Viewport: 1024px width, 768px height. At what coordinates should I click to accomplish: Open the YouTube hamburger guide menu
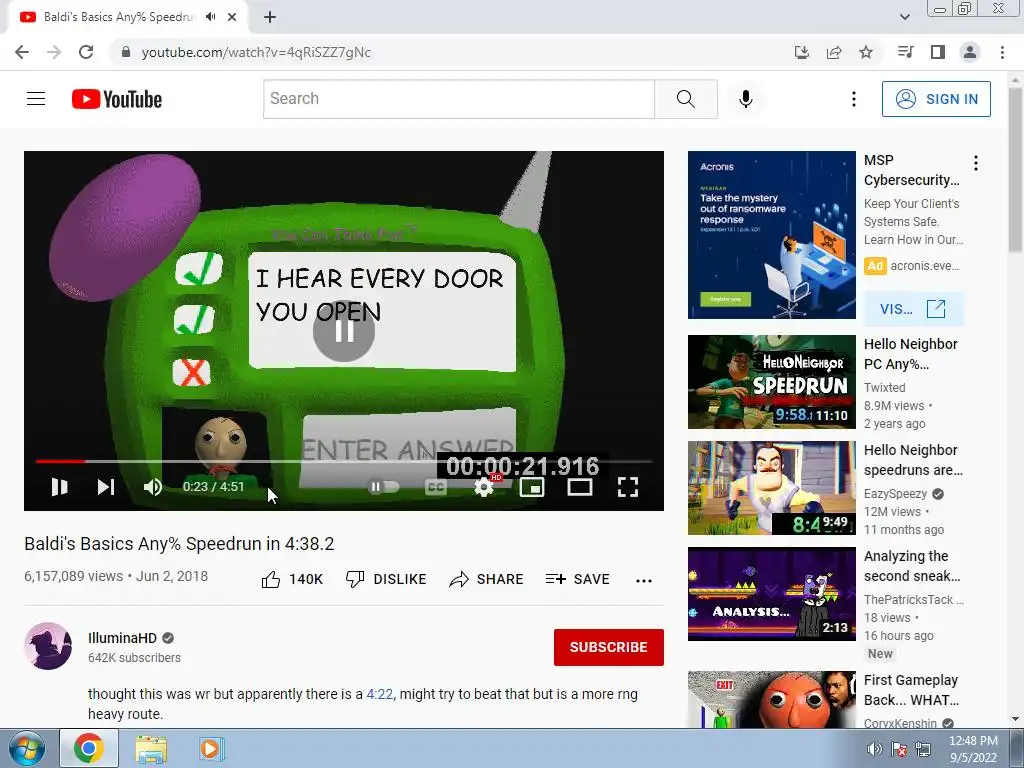tap(36, 99)
